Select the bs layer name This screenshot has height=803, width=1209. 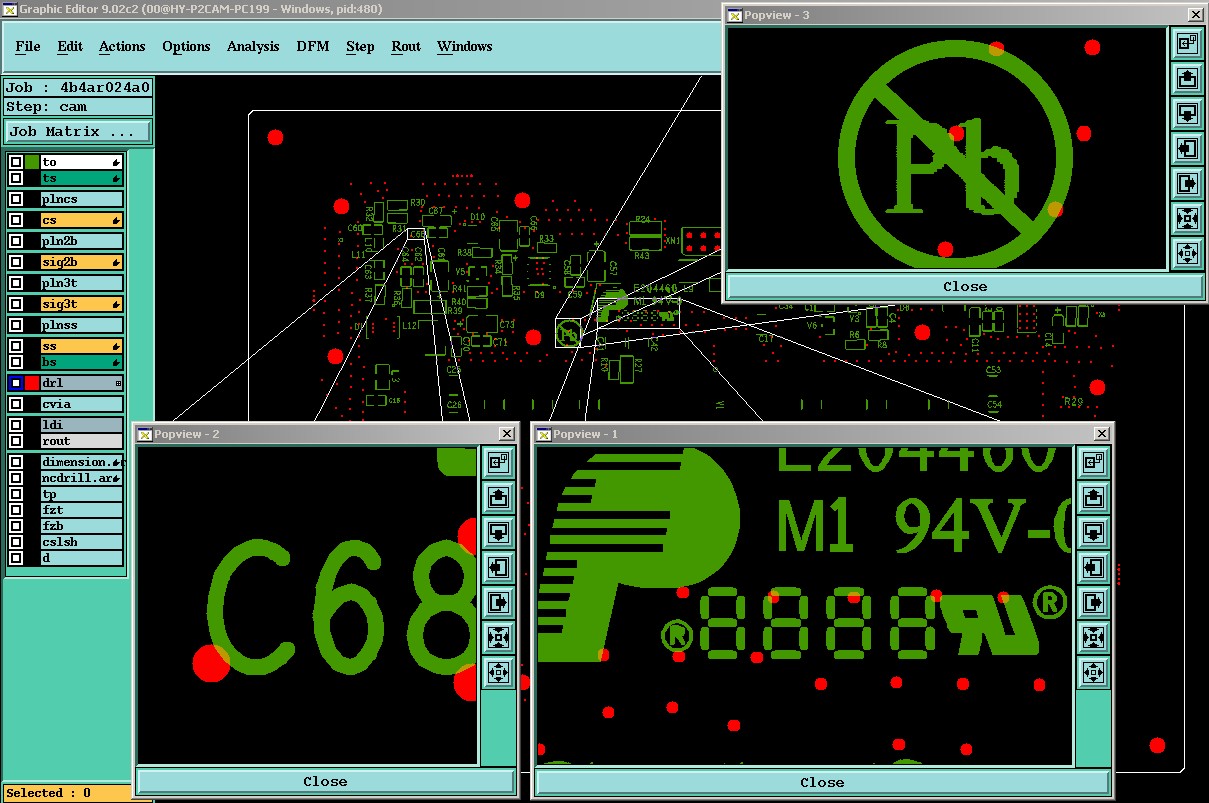(x=82, y=362)
